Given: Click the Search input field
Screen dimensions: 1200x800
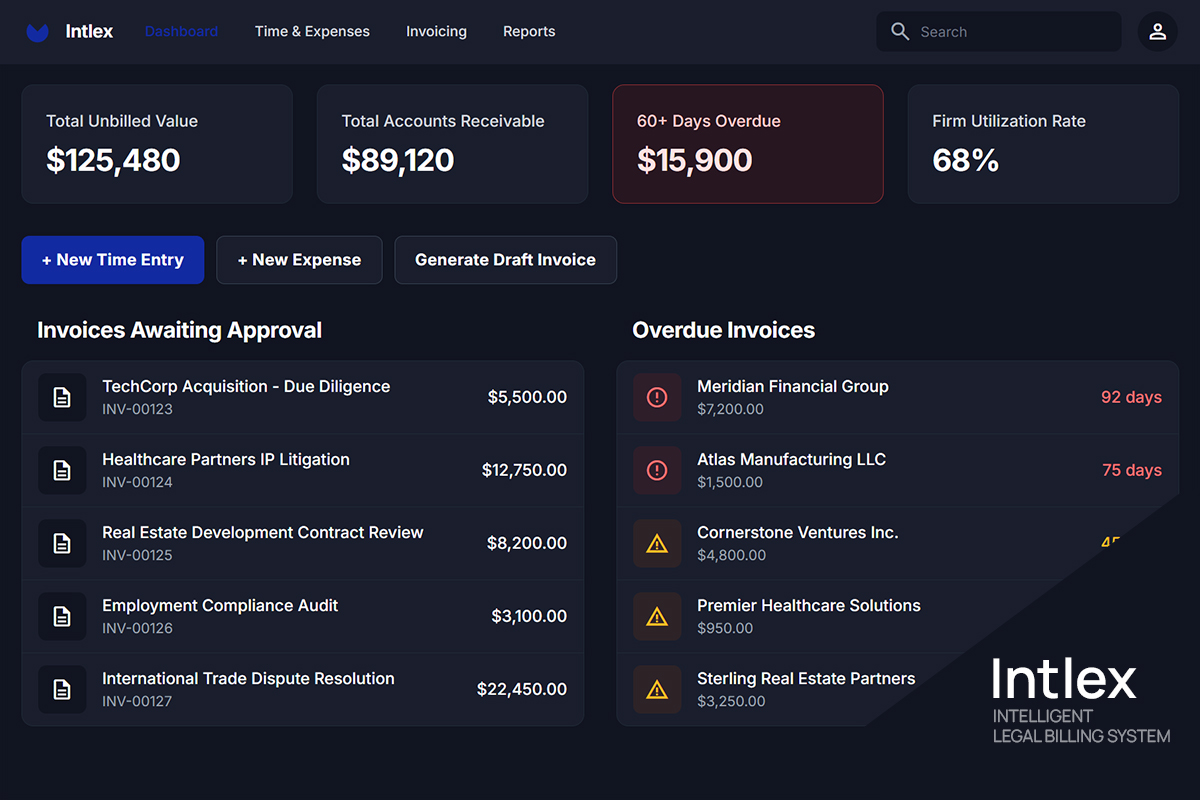Looking at the screenshot, I should (x=998, y=31).
